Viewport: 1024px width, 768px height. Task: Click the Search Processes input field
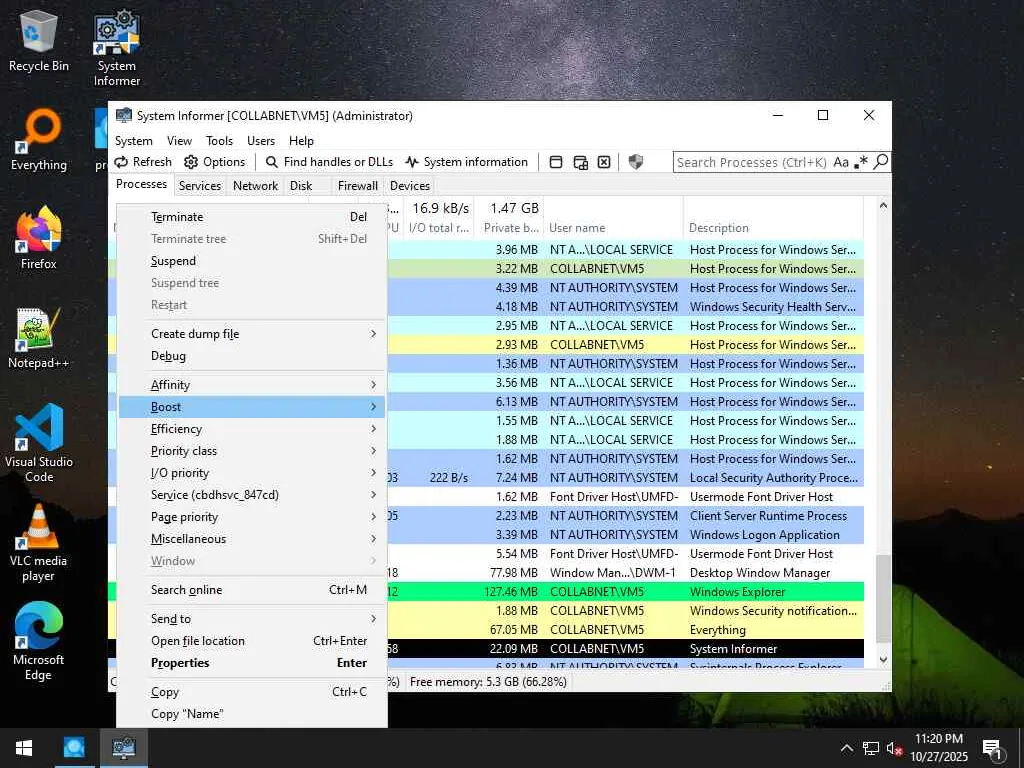tap(752, 162)
